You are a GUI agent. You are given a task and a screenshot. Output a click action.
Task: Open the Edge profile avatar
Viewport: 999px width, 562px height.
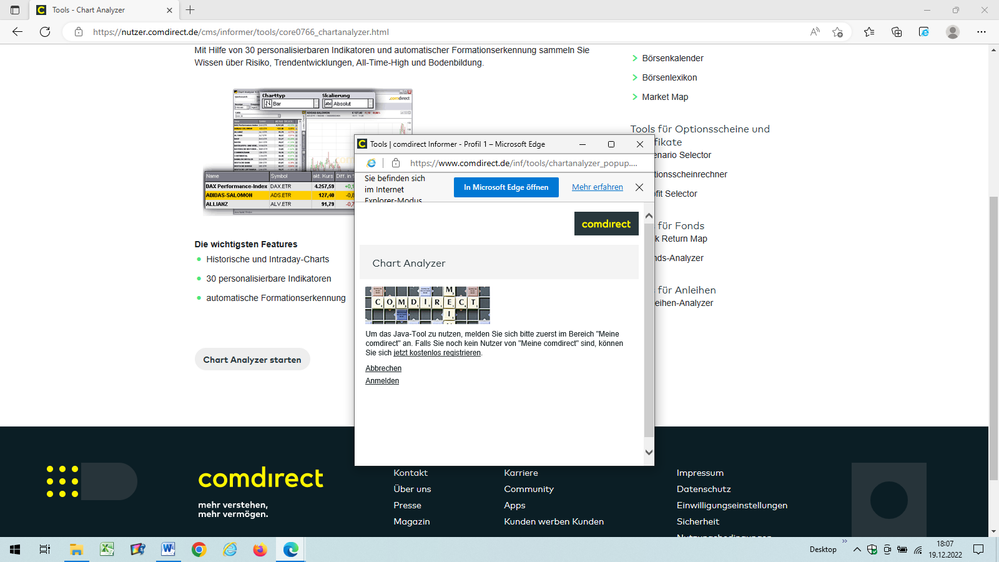click(952, 32)
